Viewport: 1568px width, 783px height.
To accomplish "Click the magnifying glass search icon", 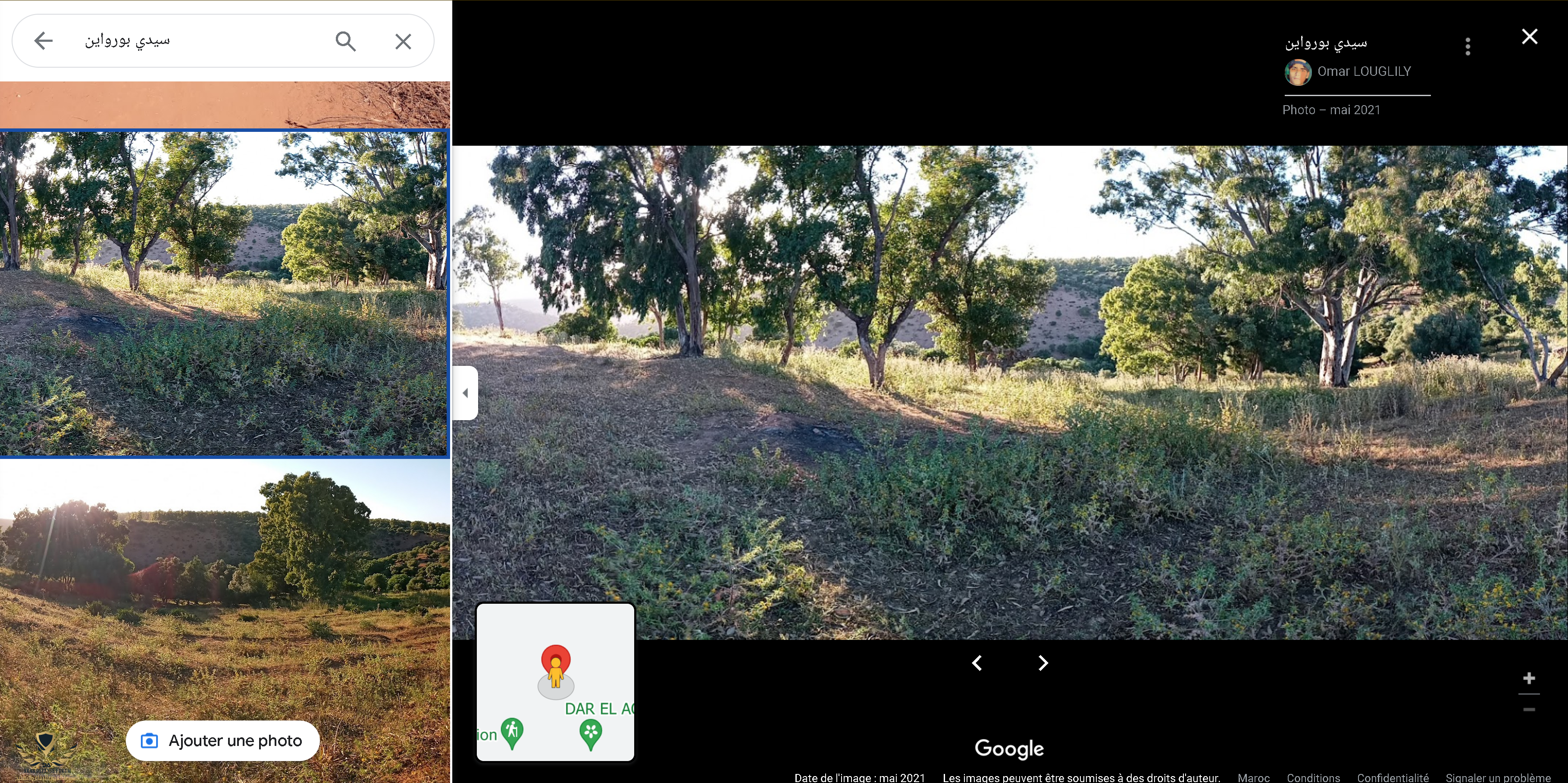I will (x=346, y=41).
